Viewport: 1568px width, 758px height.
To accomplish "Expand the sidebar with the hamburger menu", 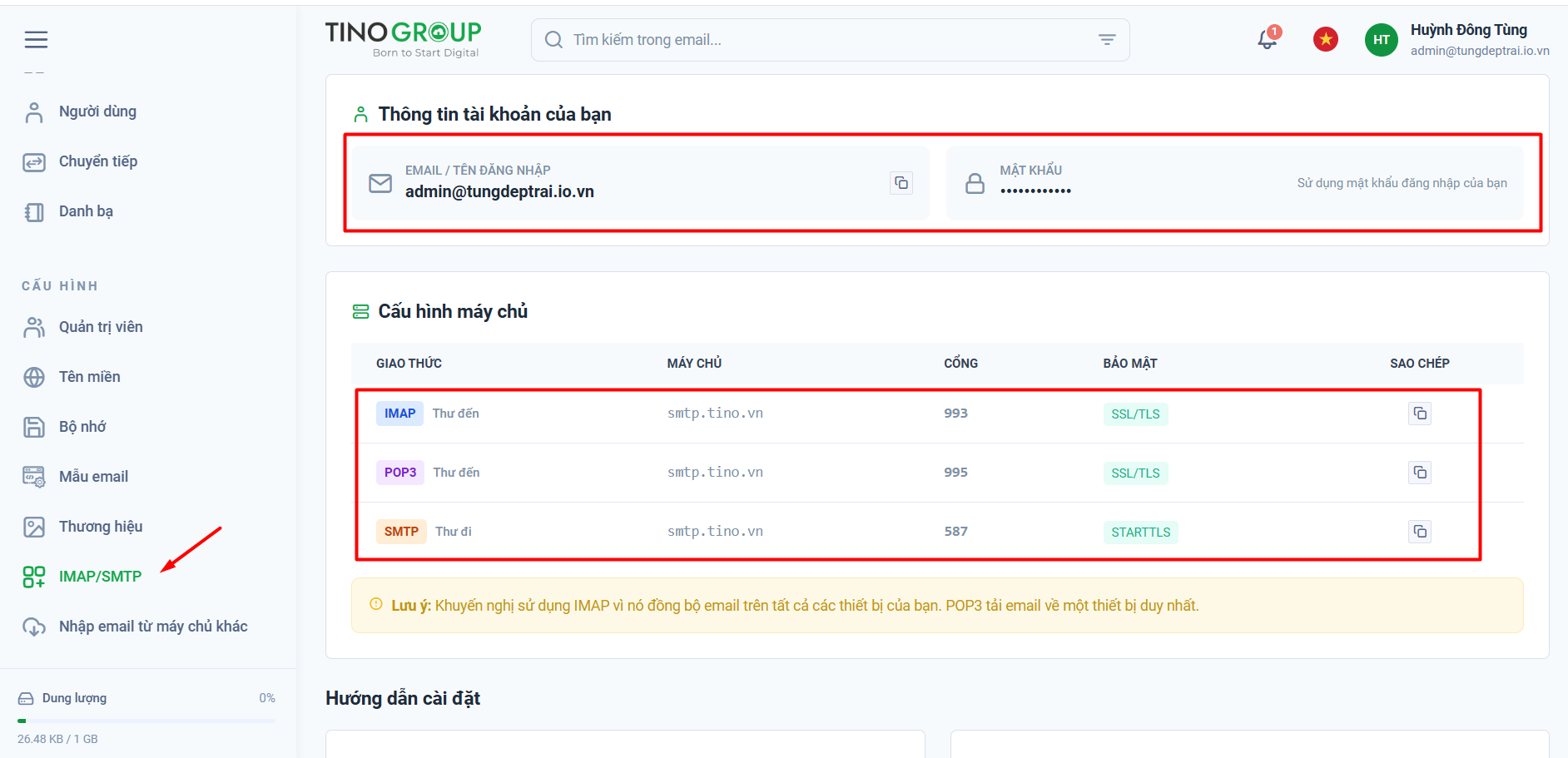I will (36, 39).
